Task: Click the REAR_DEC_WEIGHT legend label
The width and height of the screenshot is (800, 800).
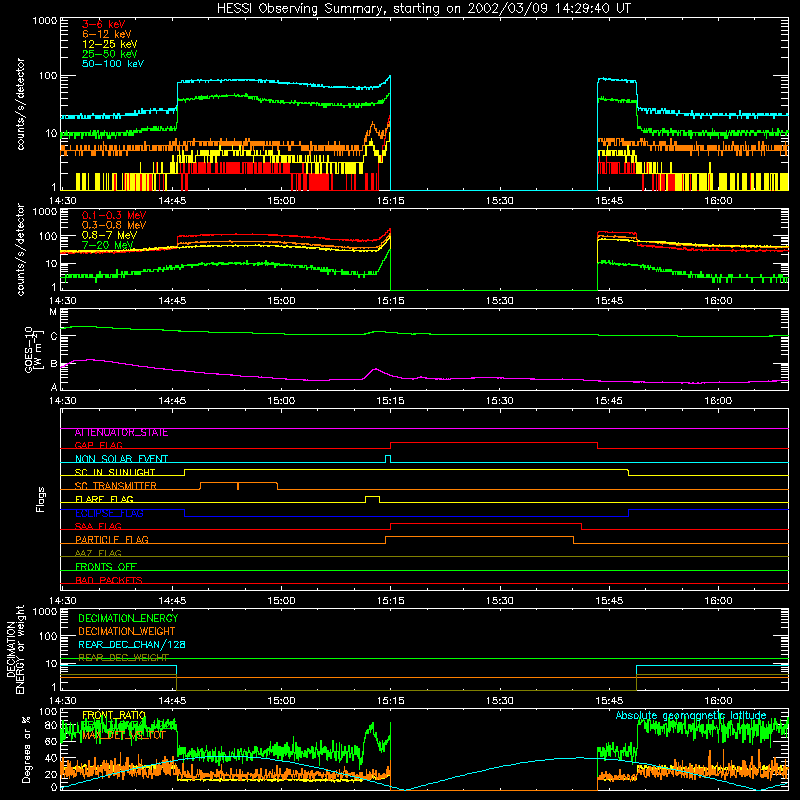Action: point(123,658)
